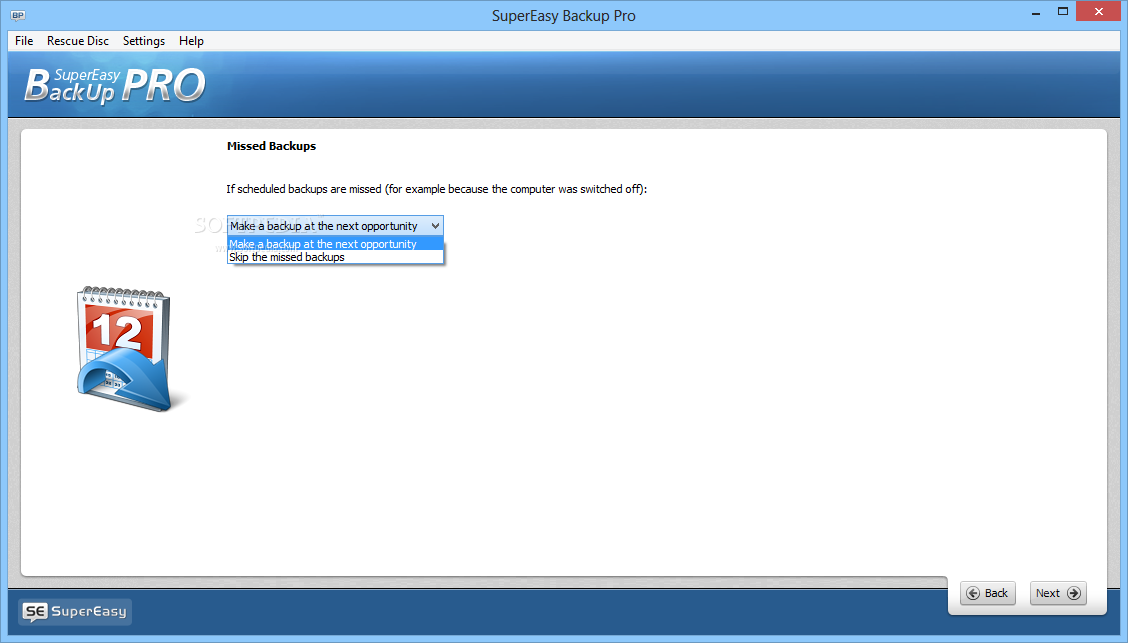Open the Settings menu
Image resolution: width=1128 pixels, height=643 pixels.
click(144, 41)
